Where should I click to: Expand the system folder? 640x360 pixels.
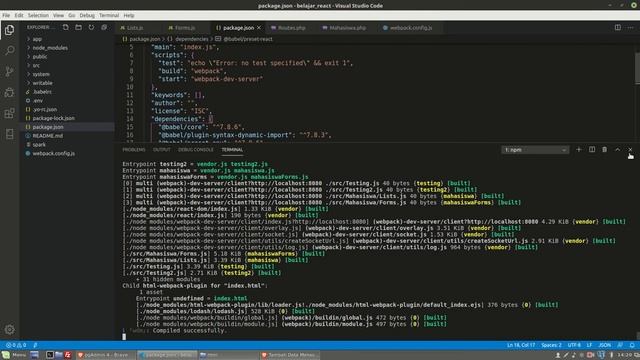41,74
